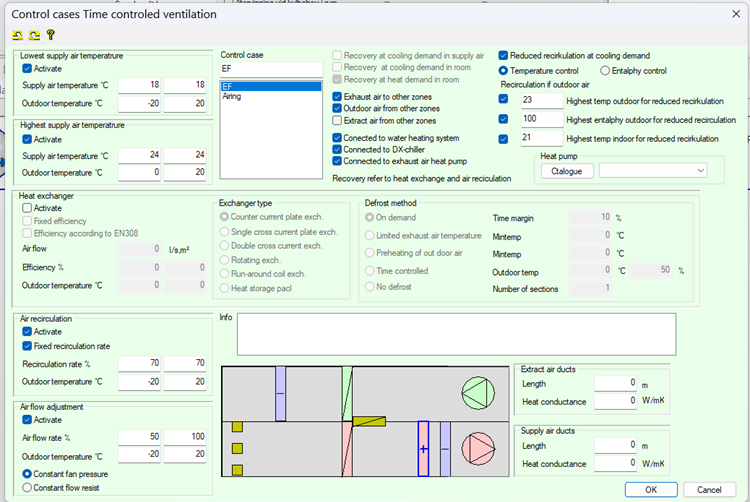This screenshot has width=750, height=502.
Task: Select Entalphy control radio option
Action: coord(605,71)
